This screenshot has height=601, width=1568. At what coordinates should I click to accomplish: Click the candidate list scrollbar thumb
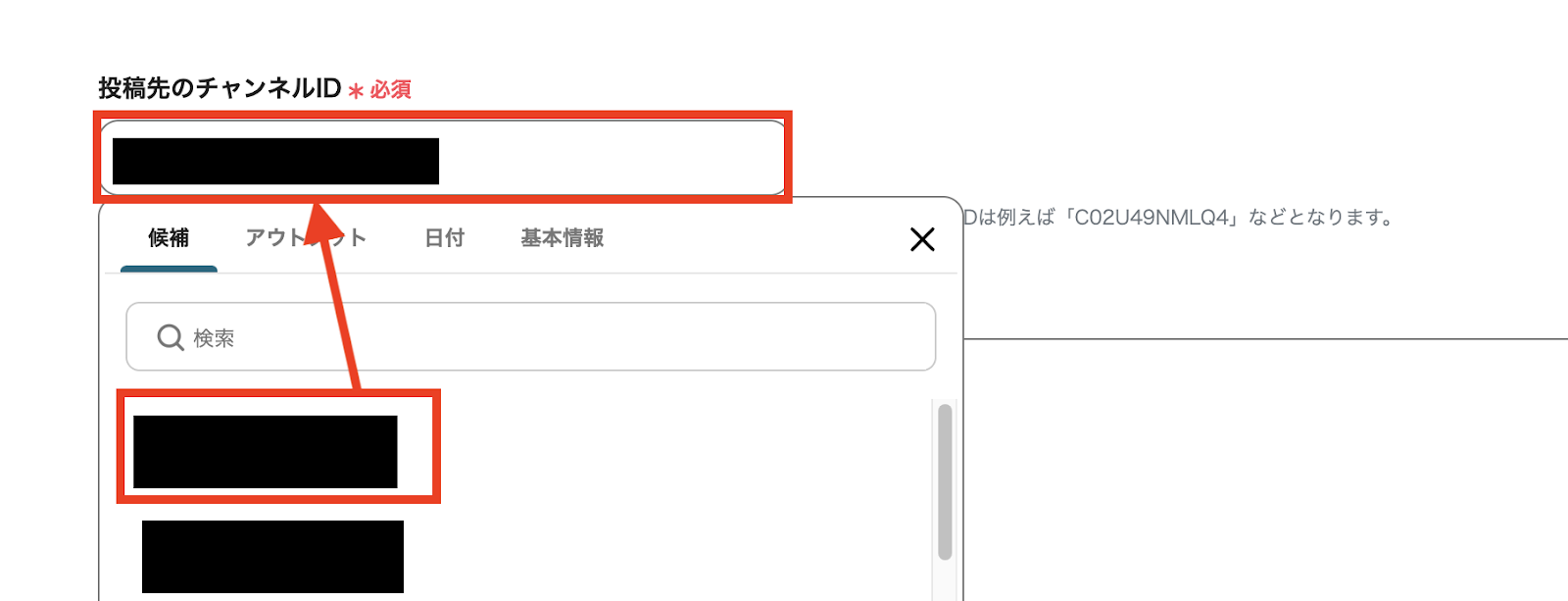tap(945, 481)
